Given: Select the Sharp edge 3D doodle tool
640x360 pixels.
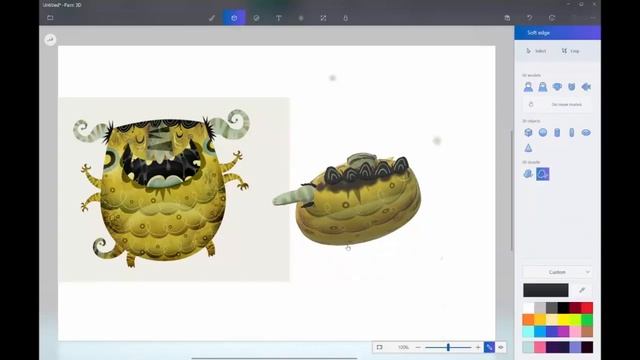Looking at the screenshot, I should 528,174.
